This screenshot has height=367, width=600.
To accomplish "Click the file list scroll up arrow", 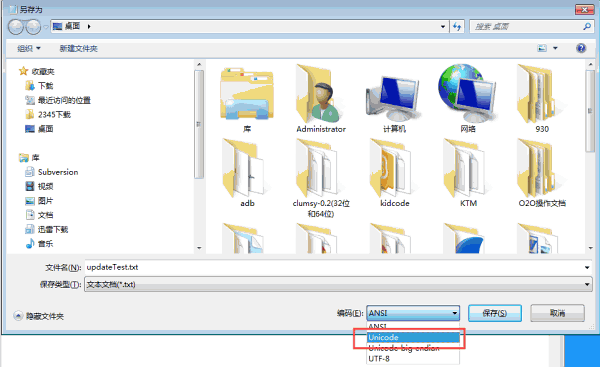I will [590, 64].
